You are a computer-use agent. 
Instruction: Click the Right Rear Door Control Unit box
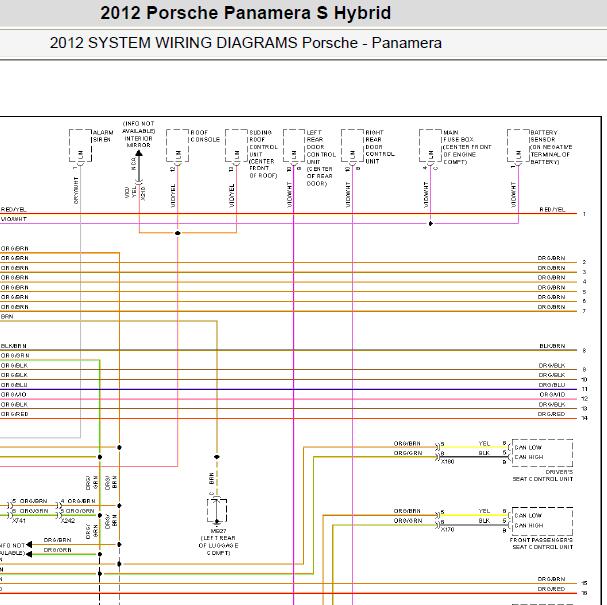coord(353,146)
